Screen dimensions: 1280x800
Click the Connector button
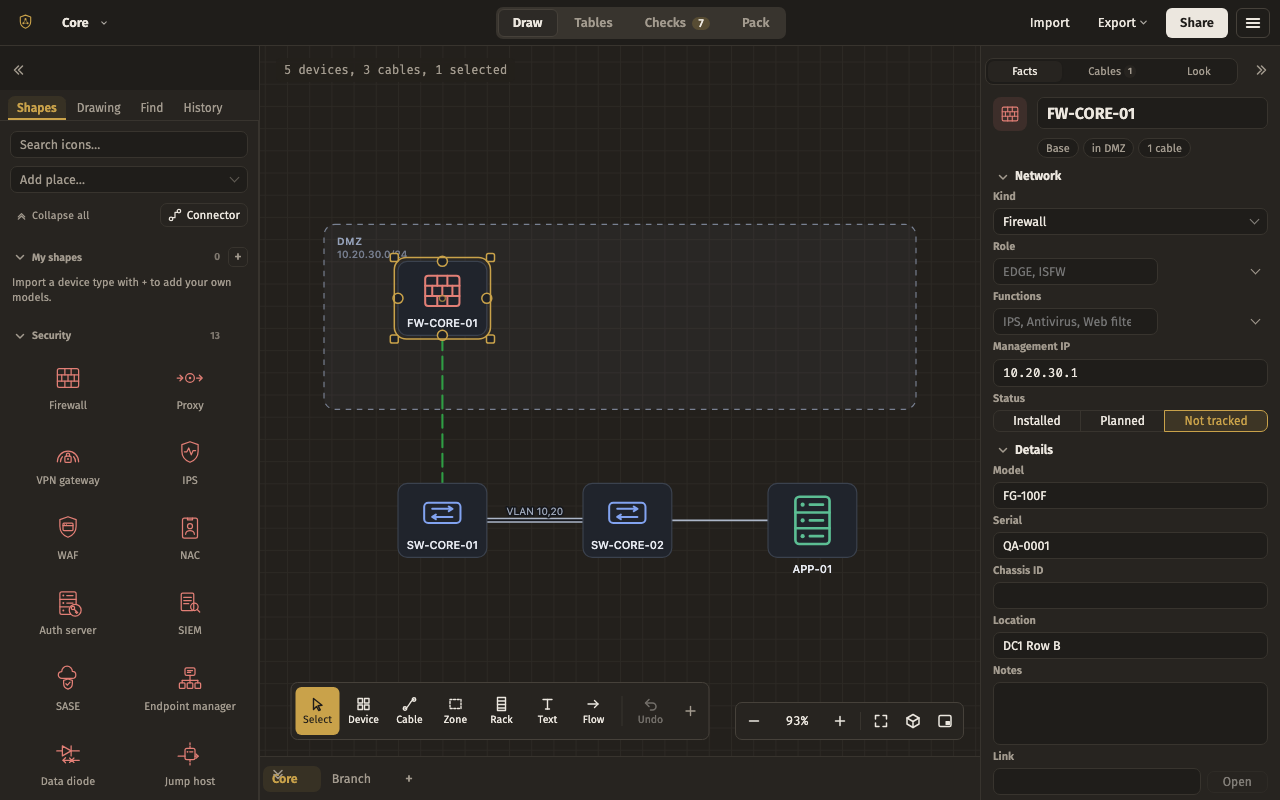(x=204, y=215)
